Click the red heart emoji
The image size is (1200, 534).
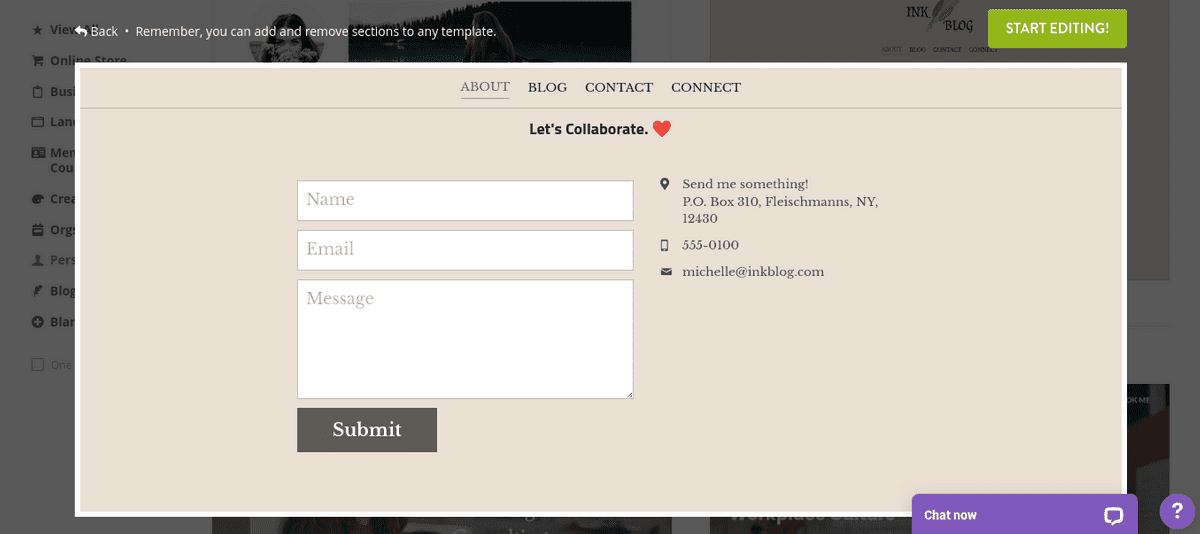(x=661, y=129)
